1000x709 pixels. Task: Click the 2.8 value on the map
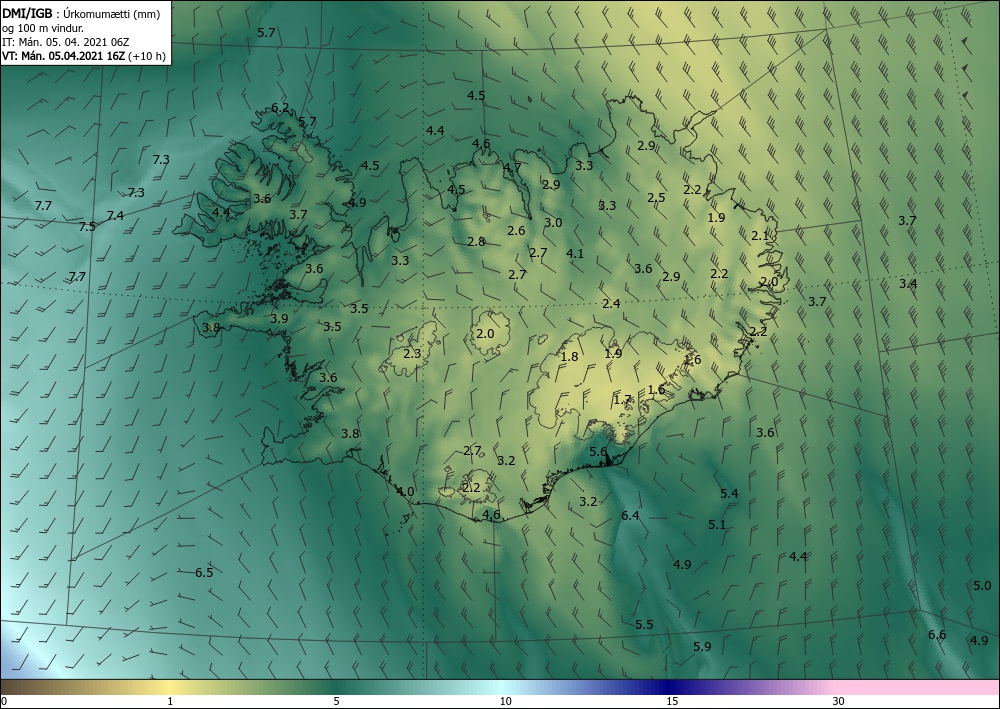(x=476, y=242)
